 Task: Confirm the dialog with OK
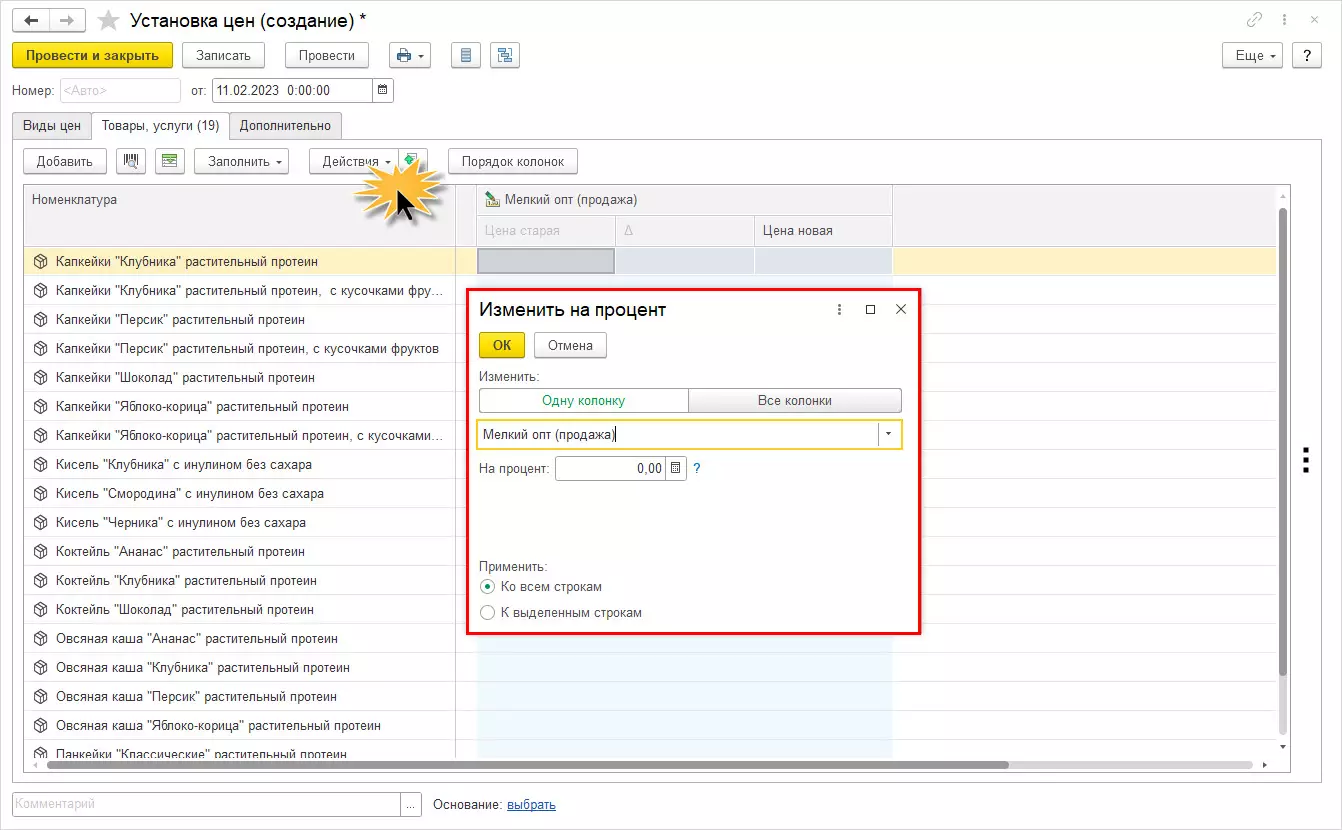pyautogui.click(x=502, y=345)
